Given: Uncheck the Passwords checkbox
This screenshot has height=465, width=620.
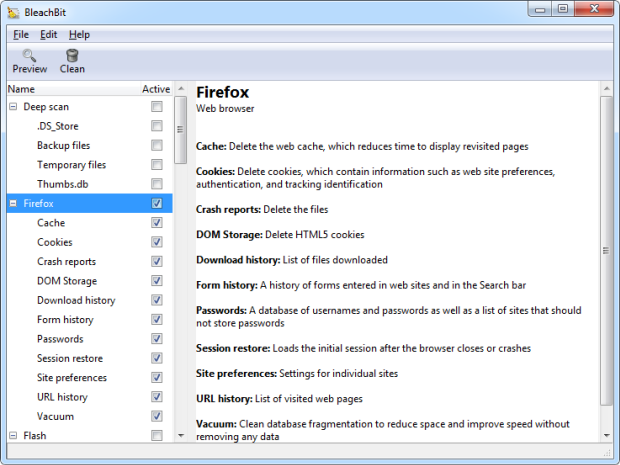Looking at the screenshot, I should 157,339.
